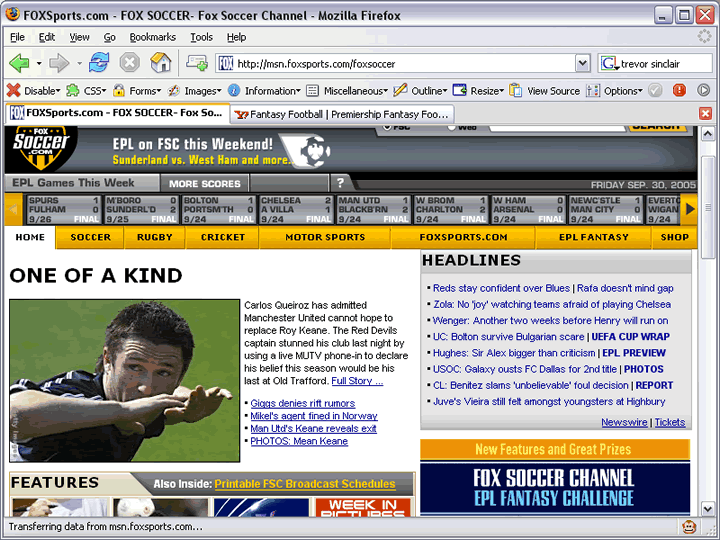Open the File menu
720x540 pixels.
point(17,37)
